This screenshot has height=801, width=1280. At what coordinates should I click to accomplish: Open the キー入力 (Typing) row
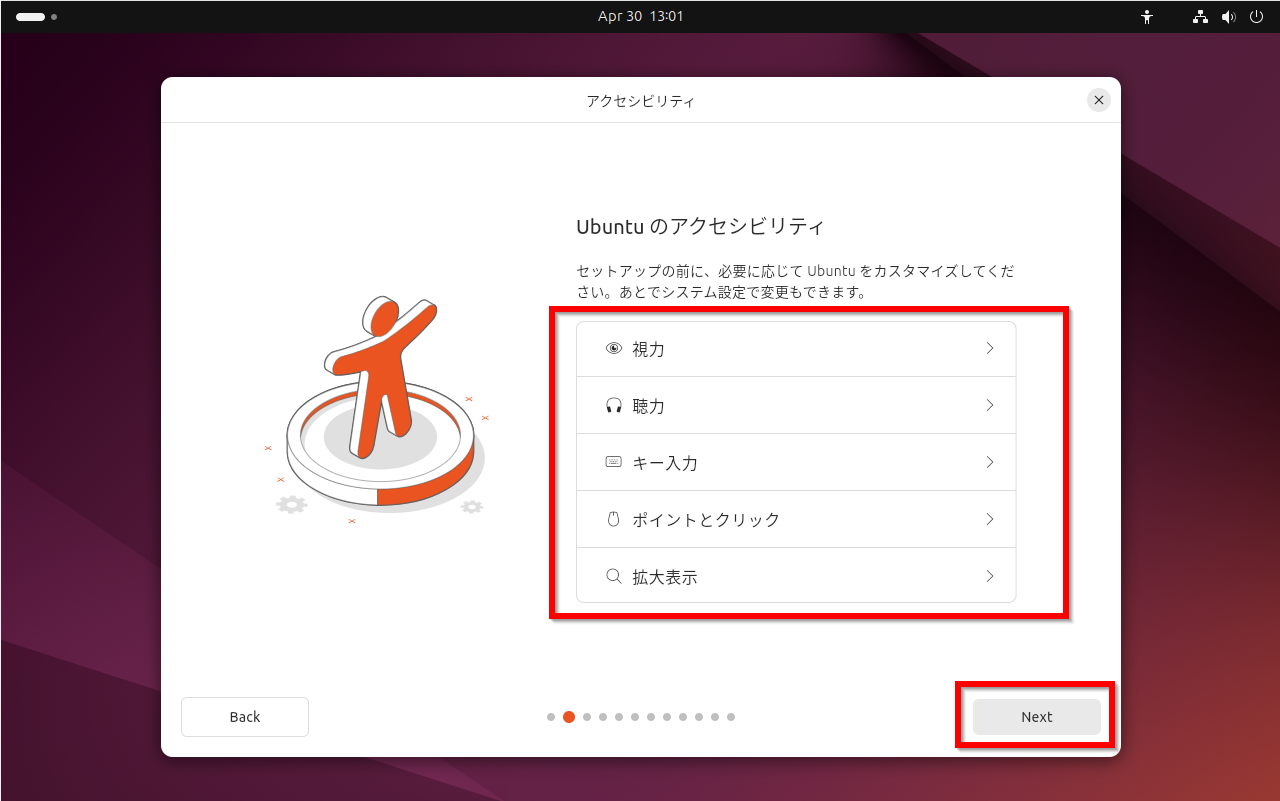pyautogui.click(x=796, y=463)
